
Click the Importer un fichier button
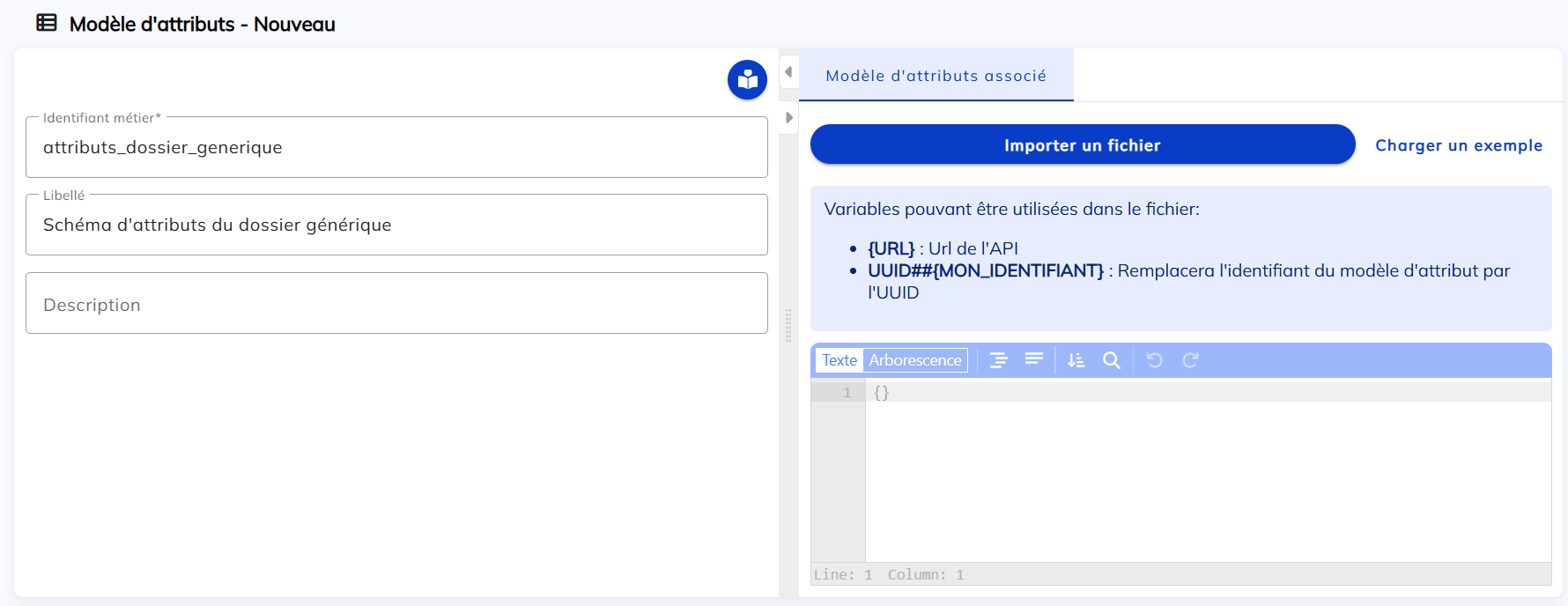pos(1082,144)
